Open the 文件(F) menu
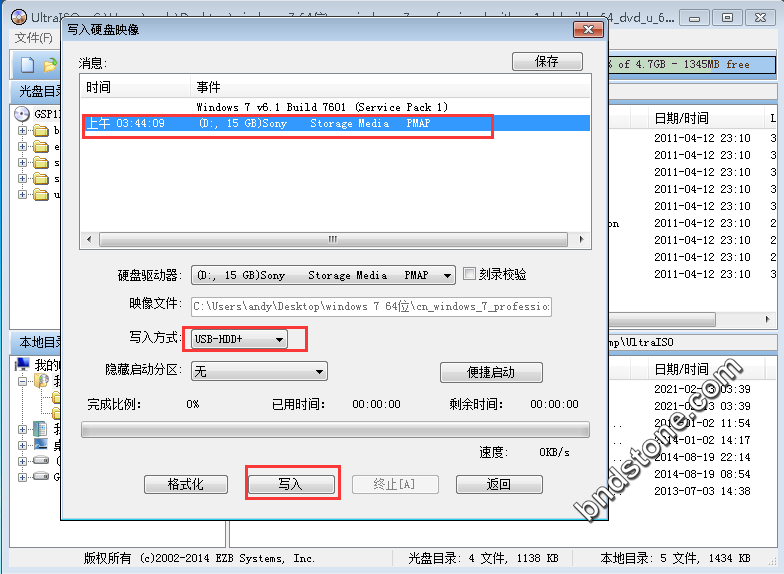784x574 pixels. [34, 38]
